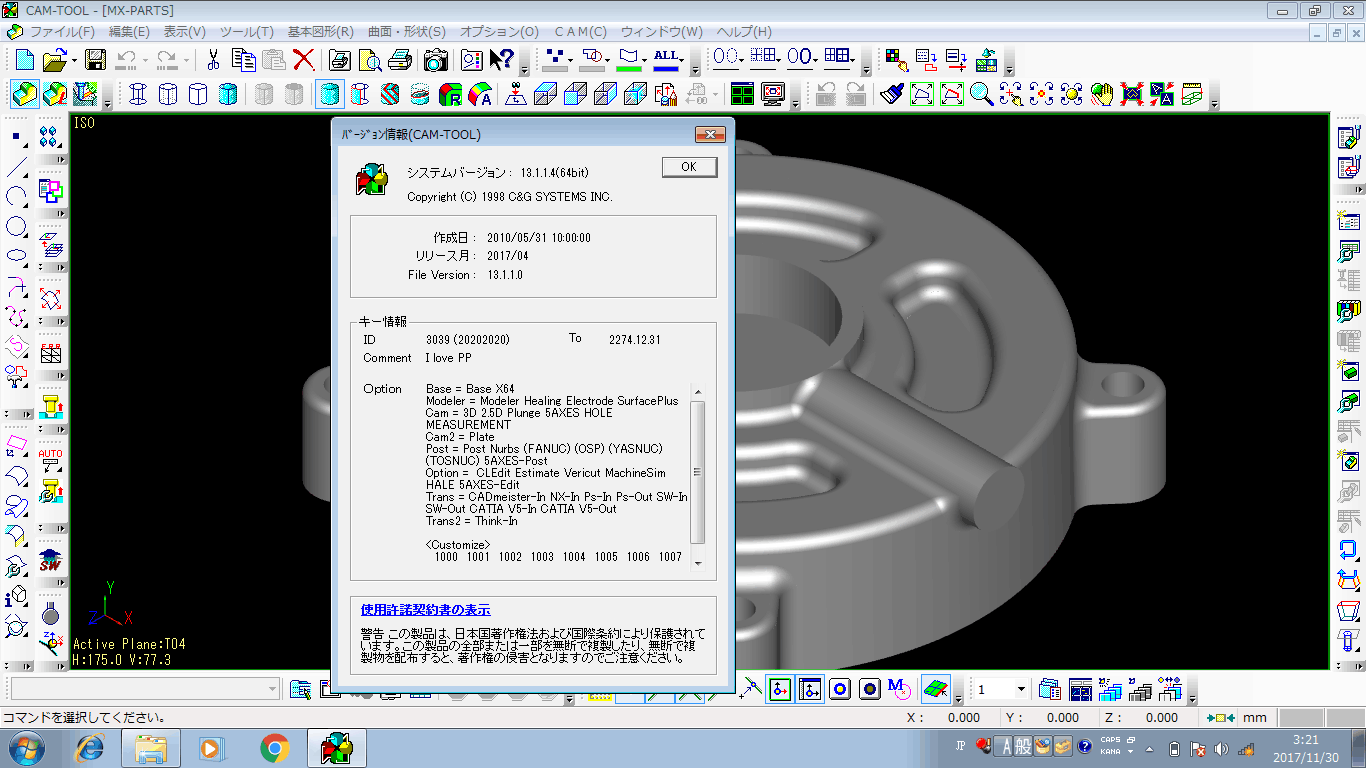
Task: Capture screen with the camera icon
Action: click(435, 60)
